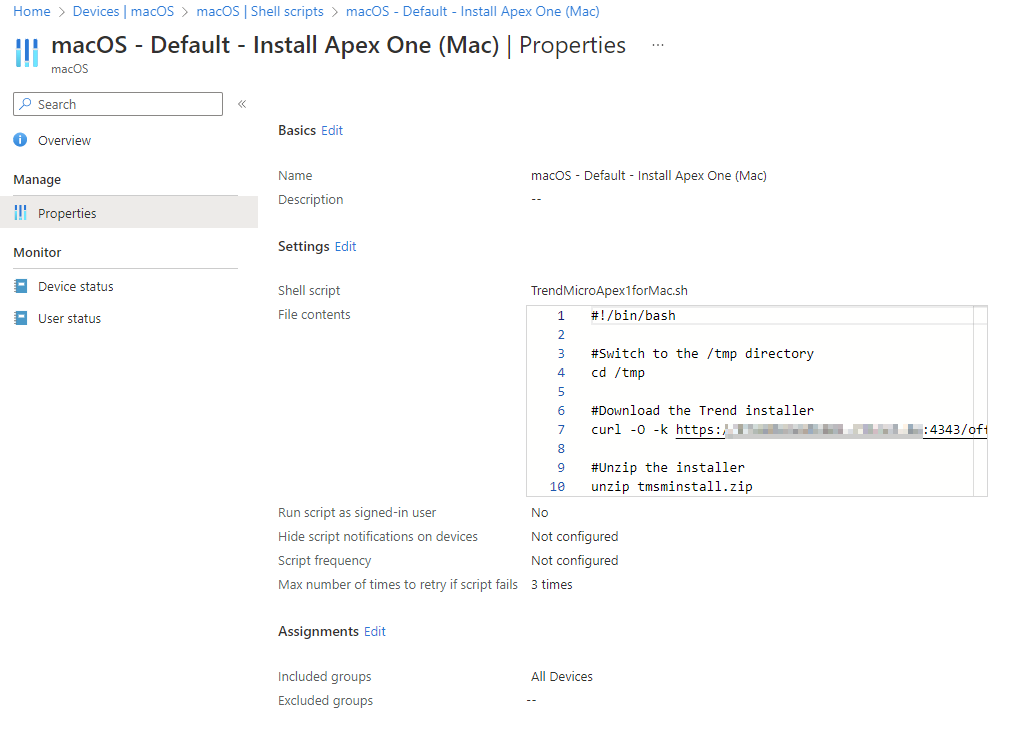Click the '#Switch to the /tmp directory' comment
This screenshot has width=1024, height=739.
click(702, 354)
